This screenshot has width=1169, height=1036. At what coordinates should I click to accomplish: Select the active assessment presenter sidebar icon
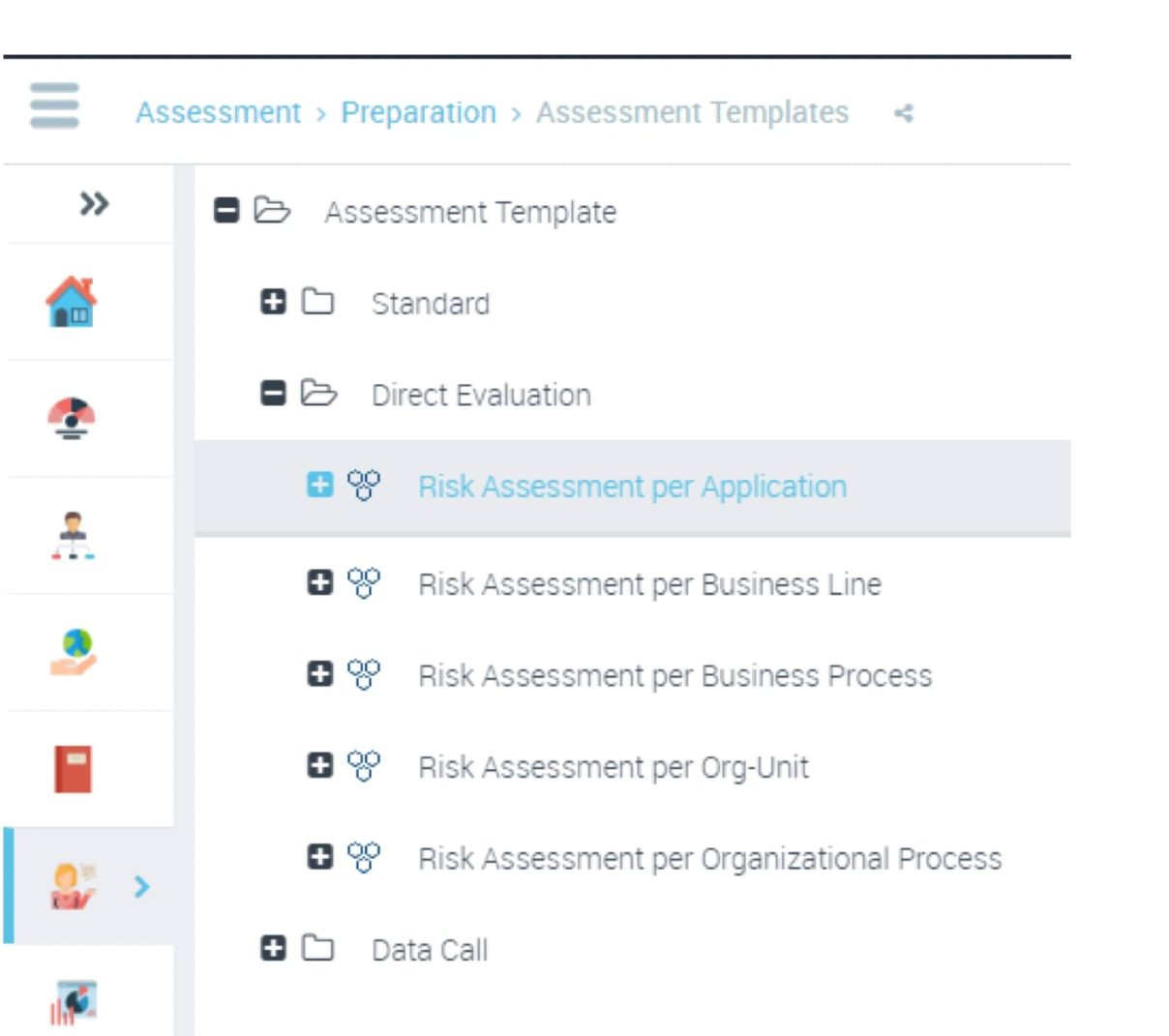point(74,886)
